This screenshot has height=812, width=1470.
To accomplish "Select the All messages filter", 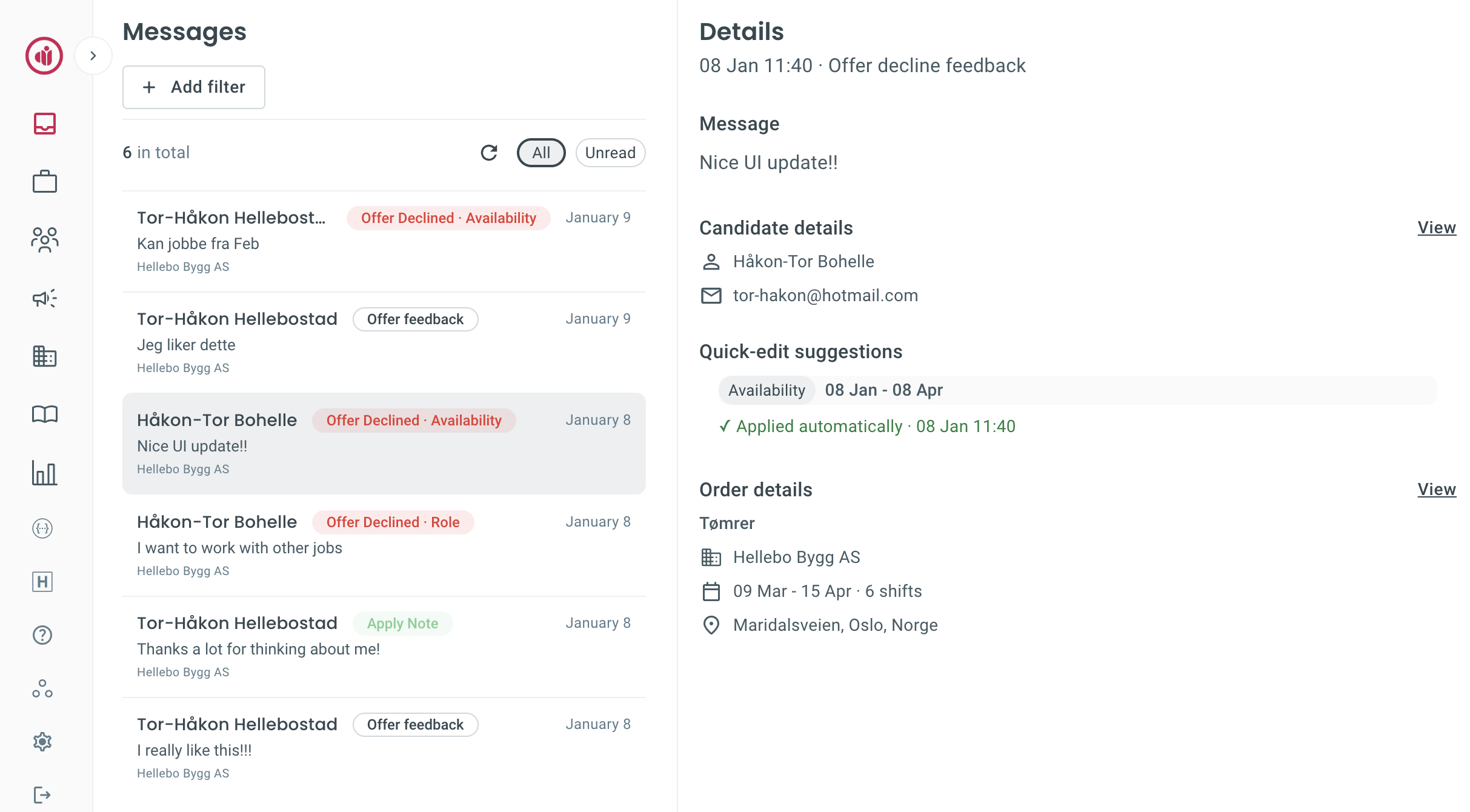I will point(540,153).
